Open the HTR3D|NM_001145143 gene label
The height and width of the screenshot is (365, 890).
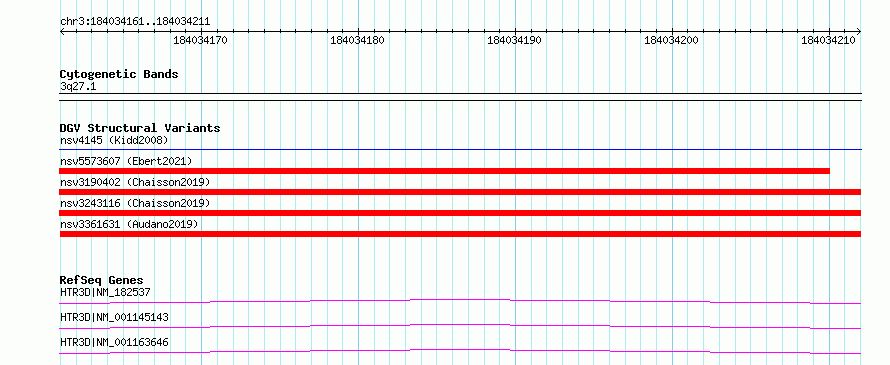(114, 317)
